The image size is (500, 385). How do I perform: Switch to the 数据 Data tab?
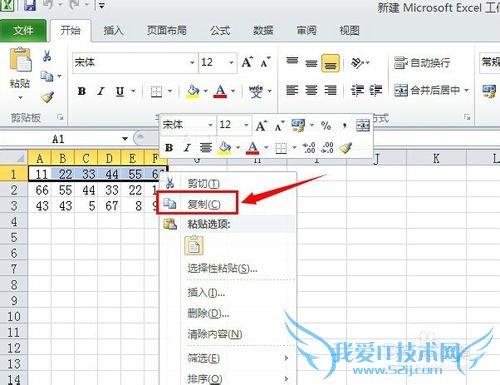pos(263,31)
